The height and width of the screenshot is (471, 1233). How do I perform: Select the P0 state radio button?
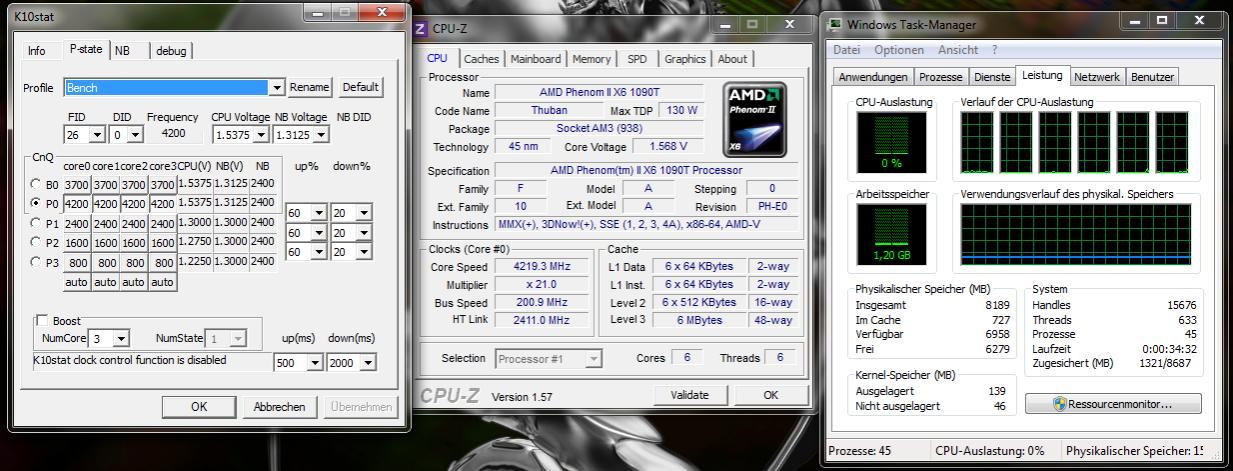[38, 203]
